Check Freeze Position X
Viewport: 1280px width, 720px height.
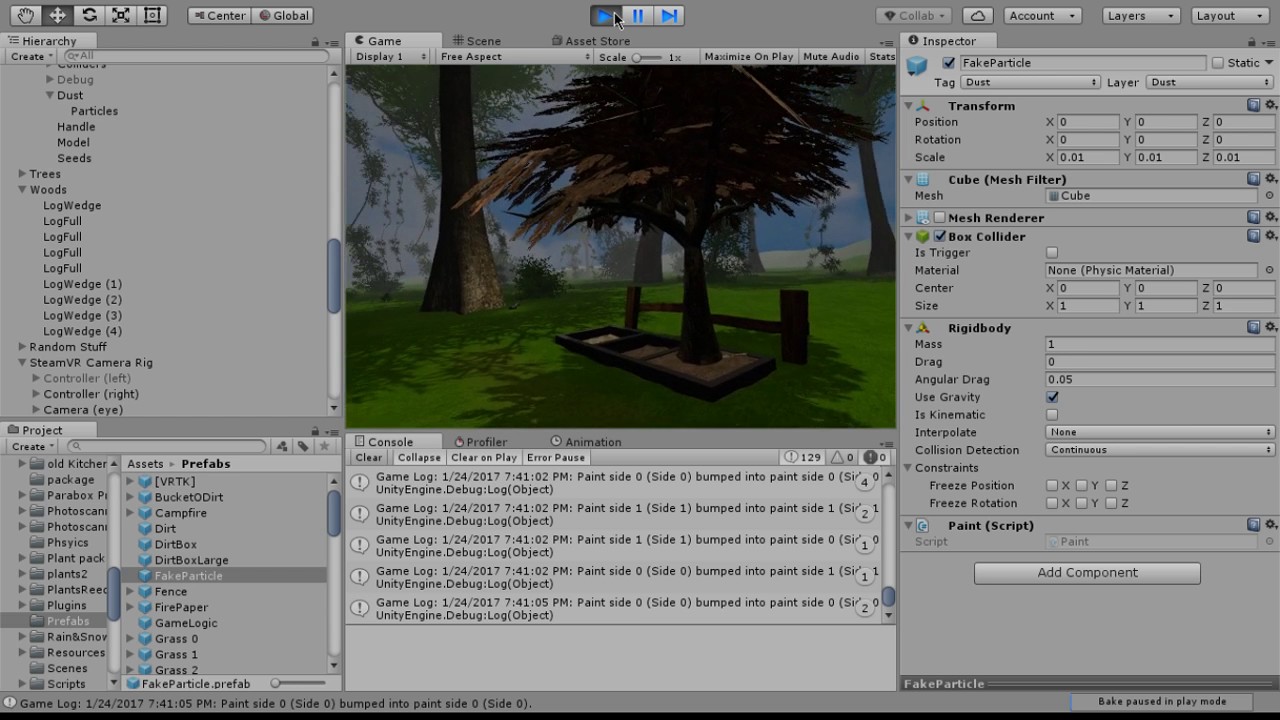1052,486
